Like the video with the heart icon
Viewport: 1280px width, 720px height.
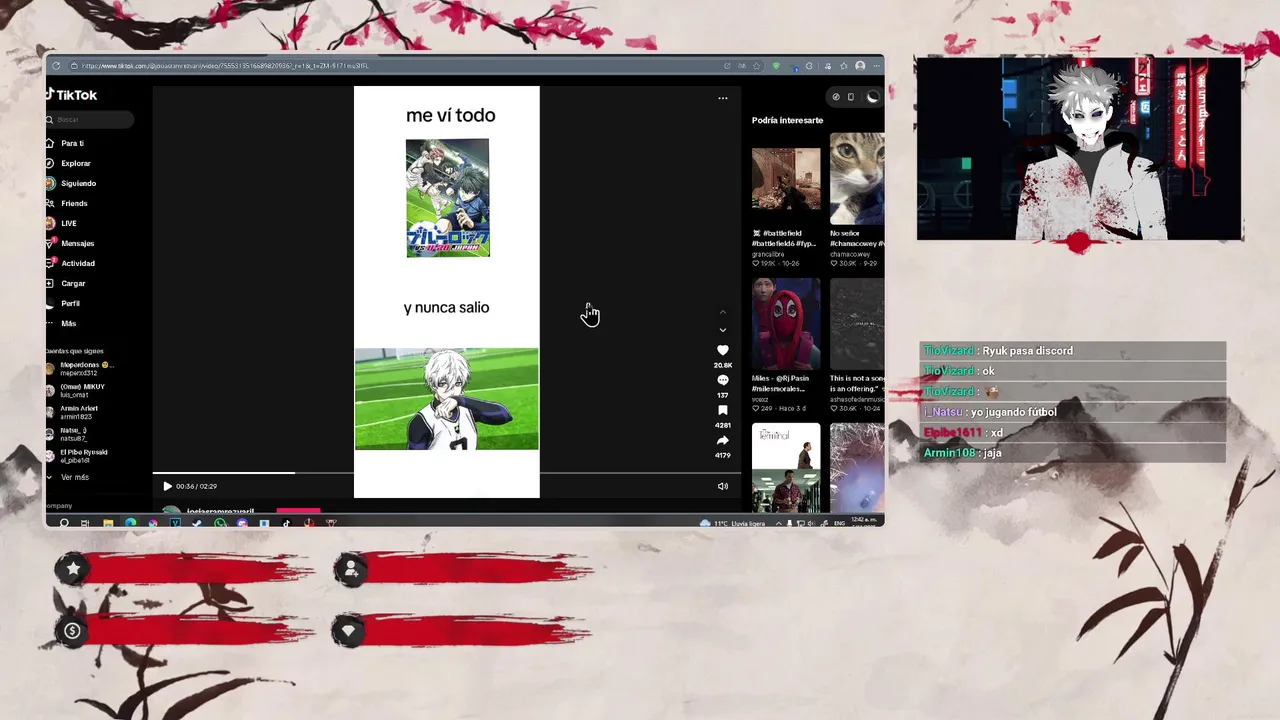coord(722,350)
